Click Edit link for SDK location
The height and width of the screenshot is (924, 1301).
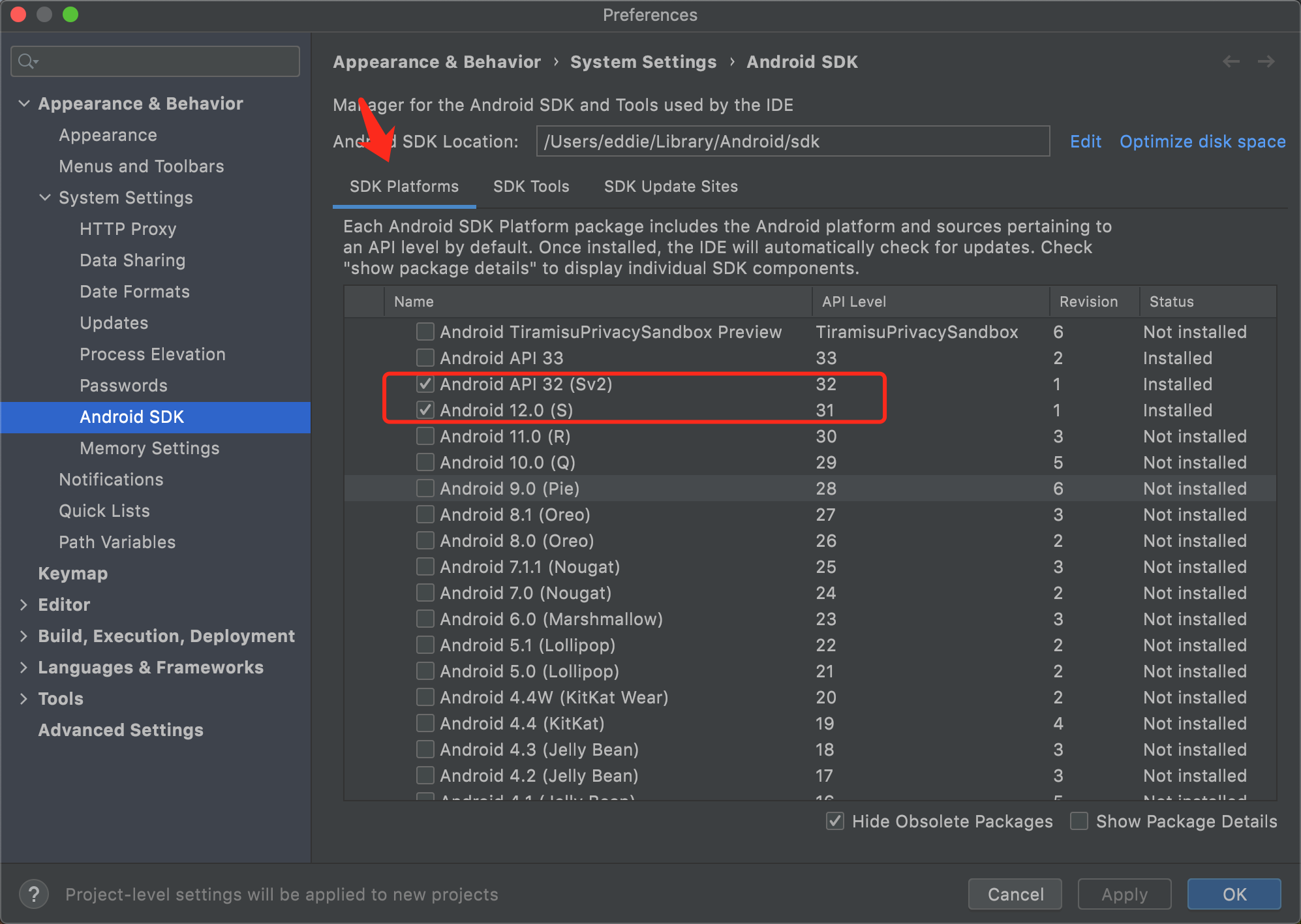1086,141
